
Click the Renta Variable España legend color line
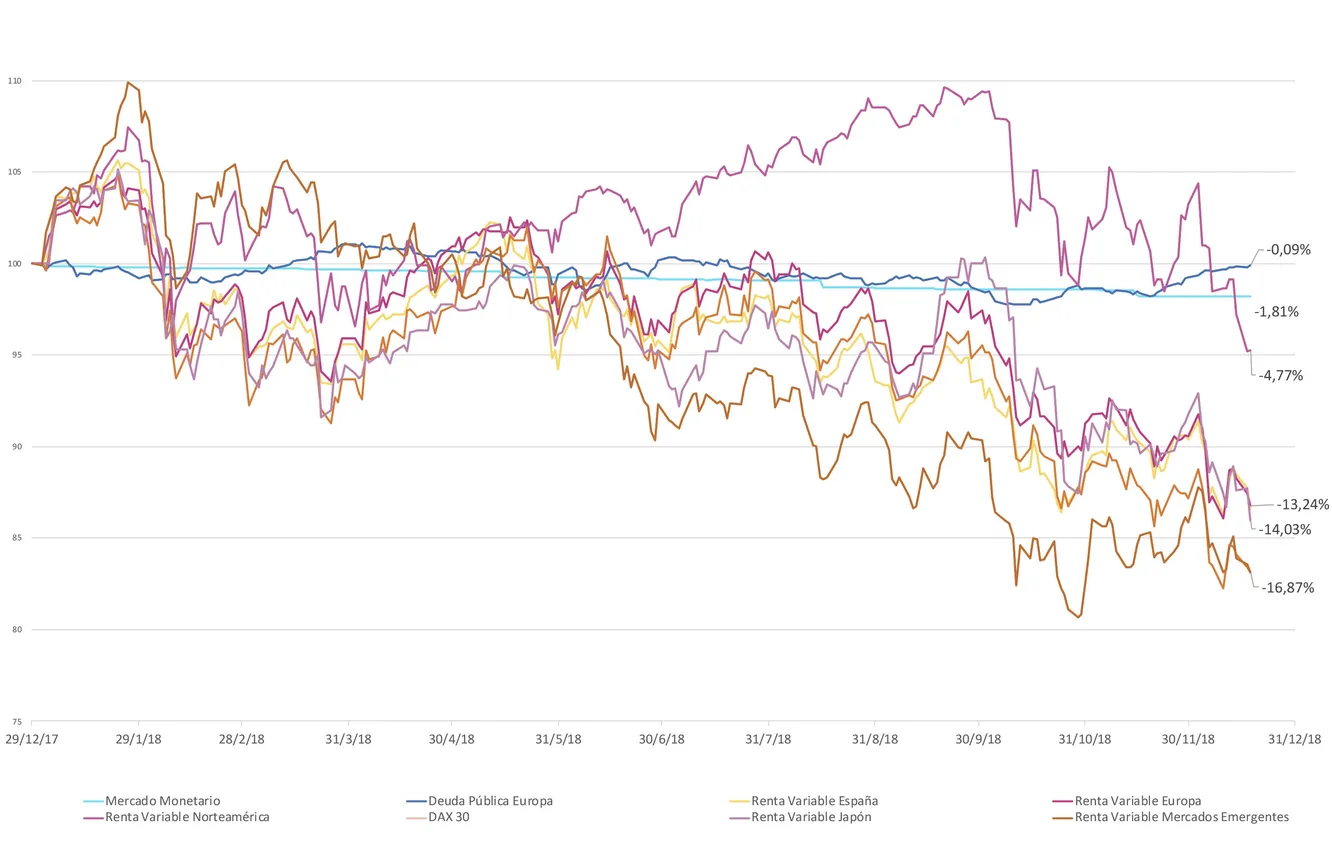[739, 801]
